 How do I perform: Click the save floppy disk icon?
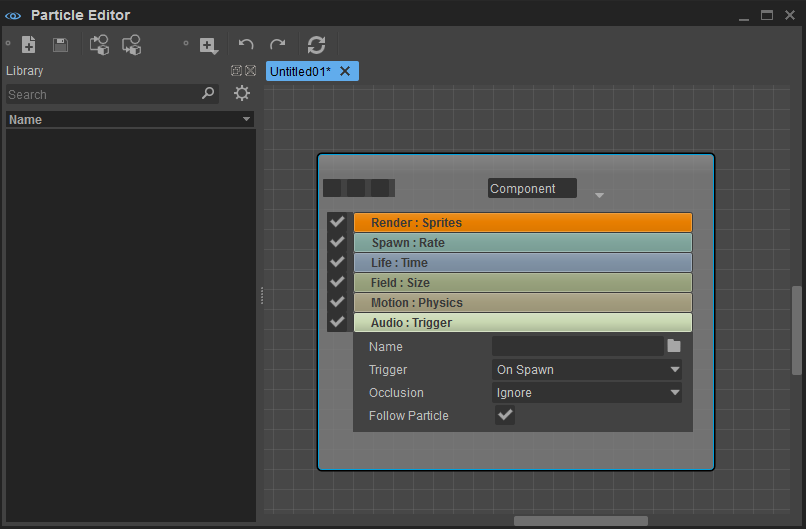point(60,45)
